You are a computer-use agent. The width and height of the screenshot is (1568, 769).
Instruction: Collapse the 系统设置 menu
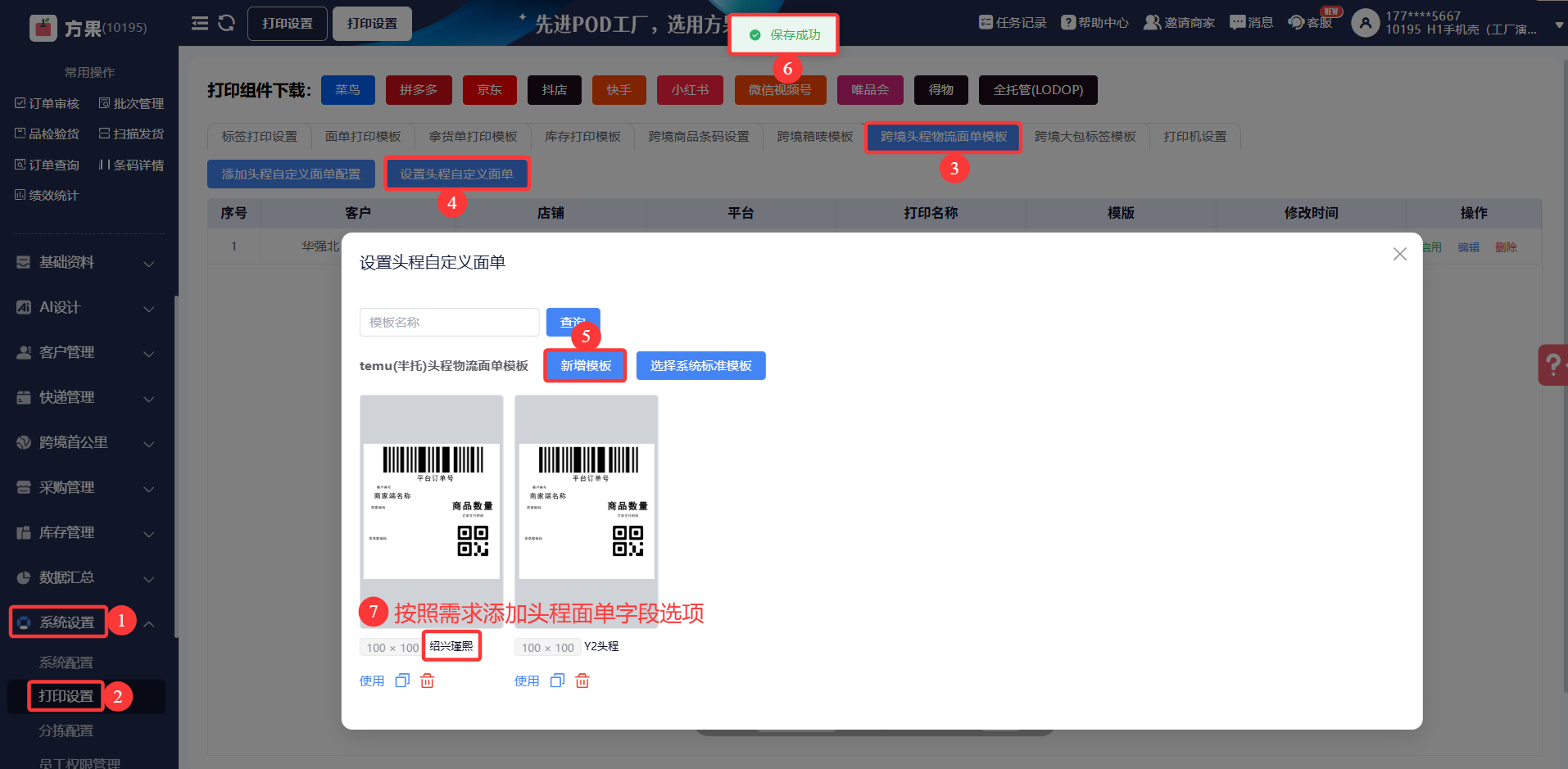[86, 623]
